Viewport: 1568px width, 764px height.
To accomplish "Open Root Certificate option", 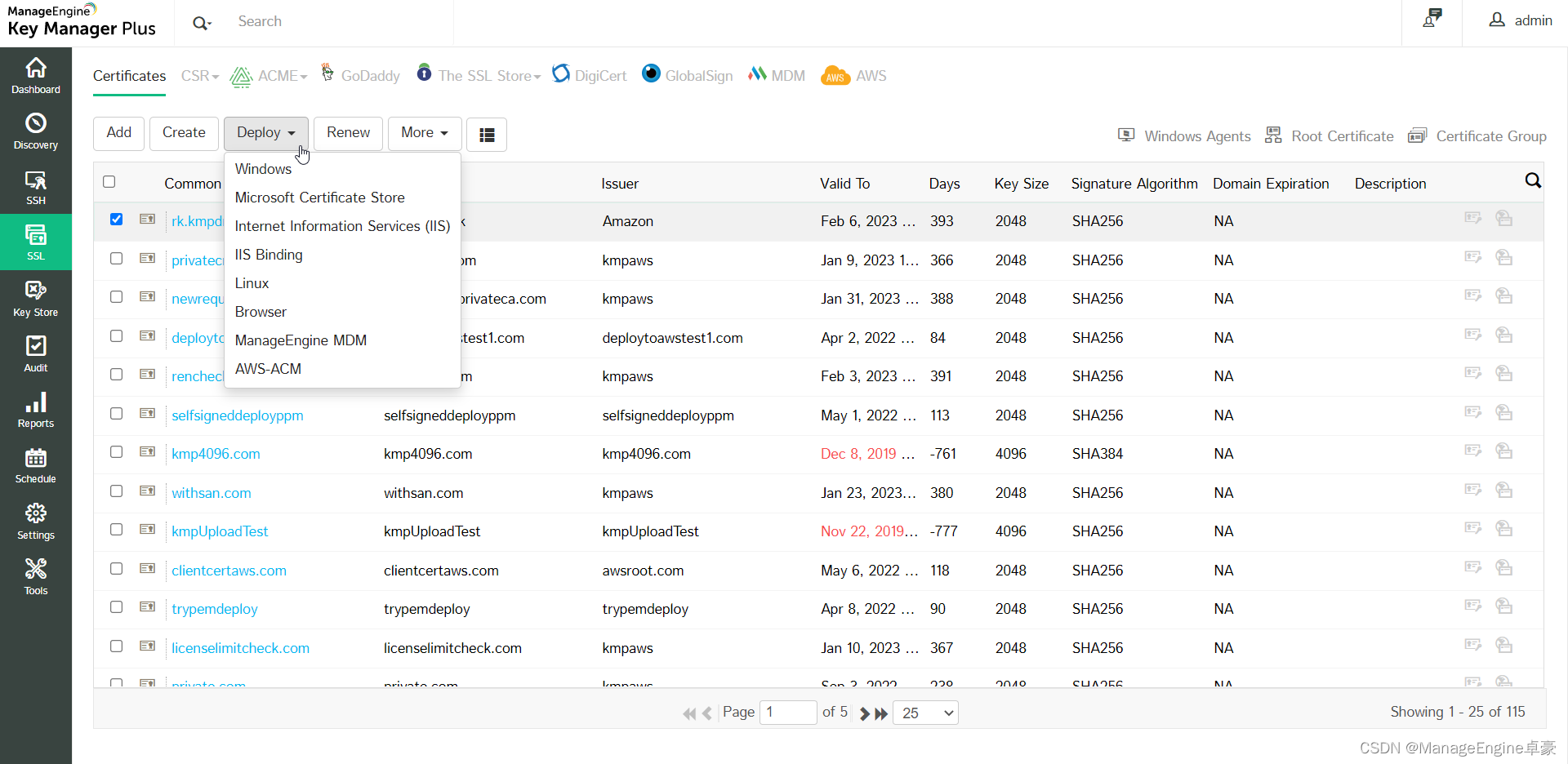I will 1330,136.
